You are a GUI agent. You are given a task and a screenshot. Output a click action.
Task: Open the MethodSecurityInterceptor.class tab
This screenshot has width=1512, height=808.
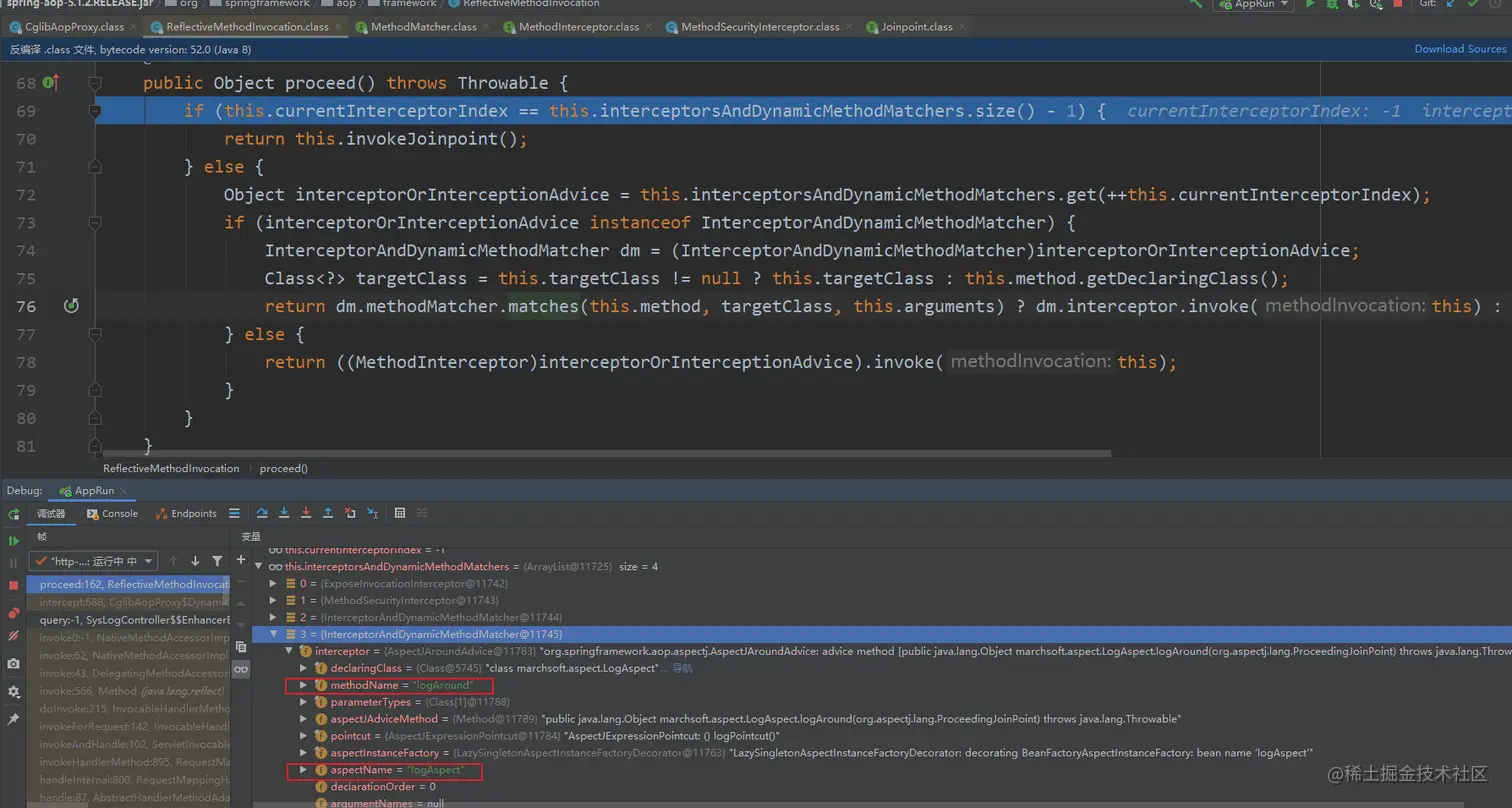tap(760, 27)
